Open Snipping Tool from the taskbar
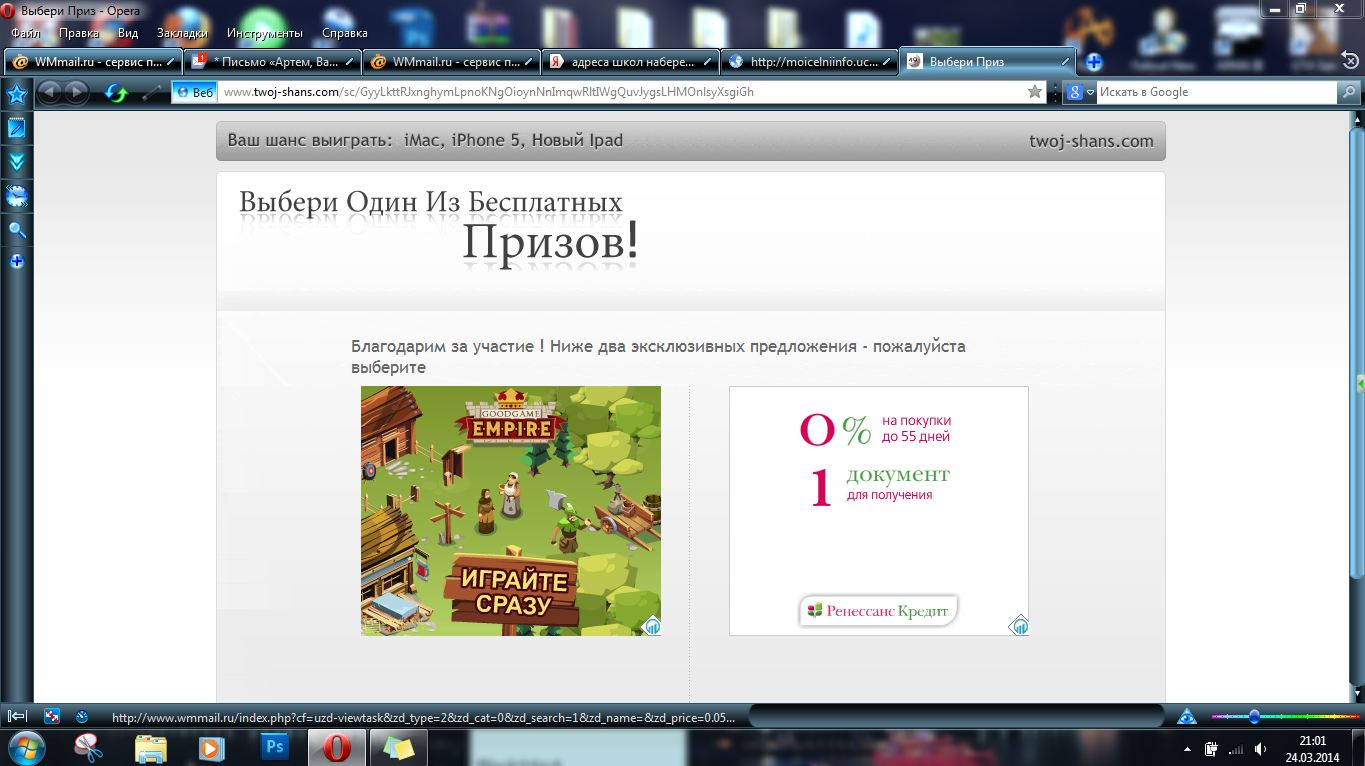1365x766 pixels. click(88, 748)
